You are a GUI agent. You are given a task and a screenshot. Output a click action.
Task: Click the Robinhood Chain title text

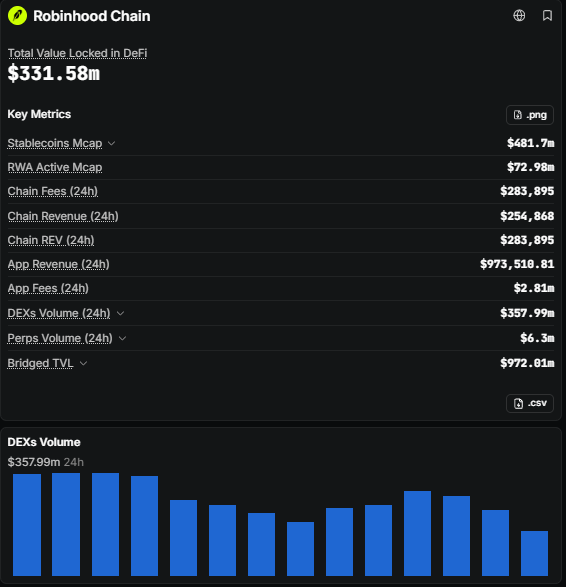coord(92,16)
